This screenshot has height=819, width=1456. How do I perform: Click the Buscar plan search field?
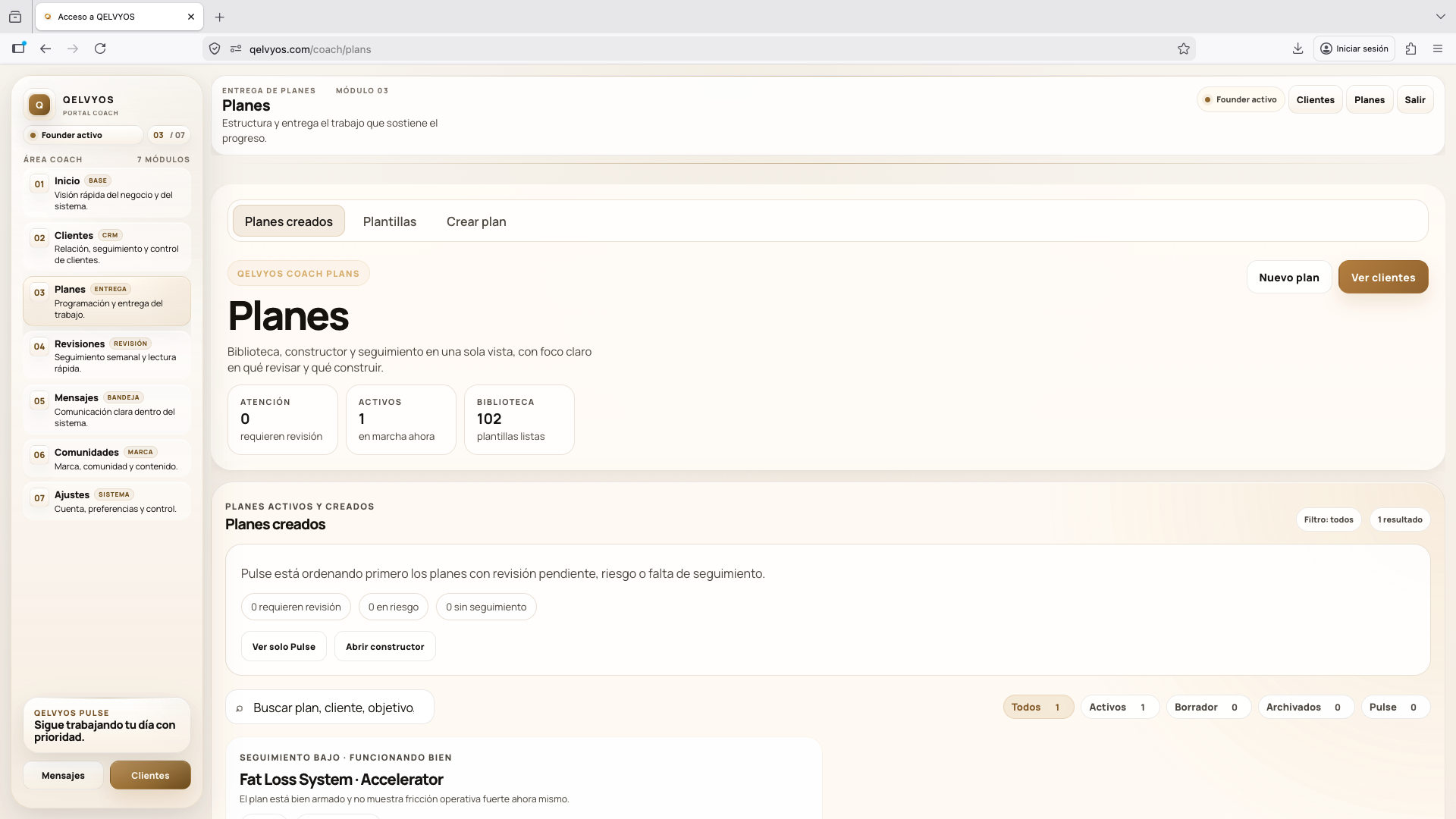334,708
